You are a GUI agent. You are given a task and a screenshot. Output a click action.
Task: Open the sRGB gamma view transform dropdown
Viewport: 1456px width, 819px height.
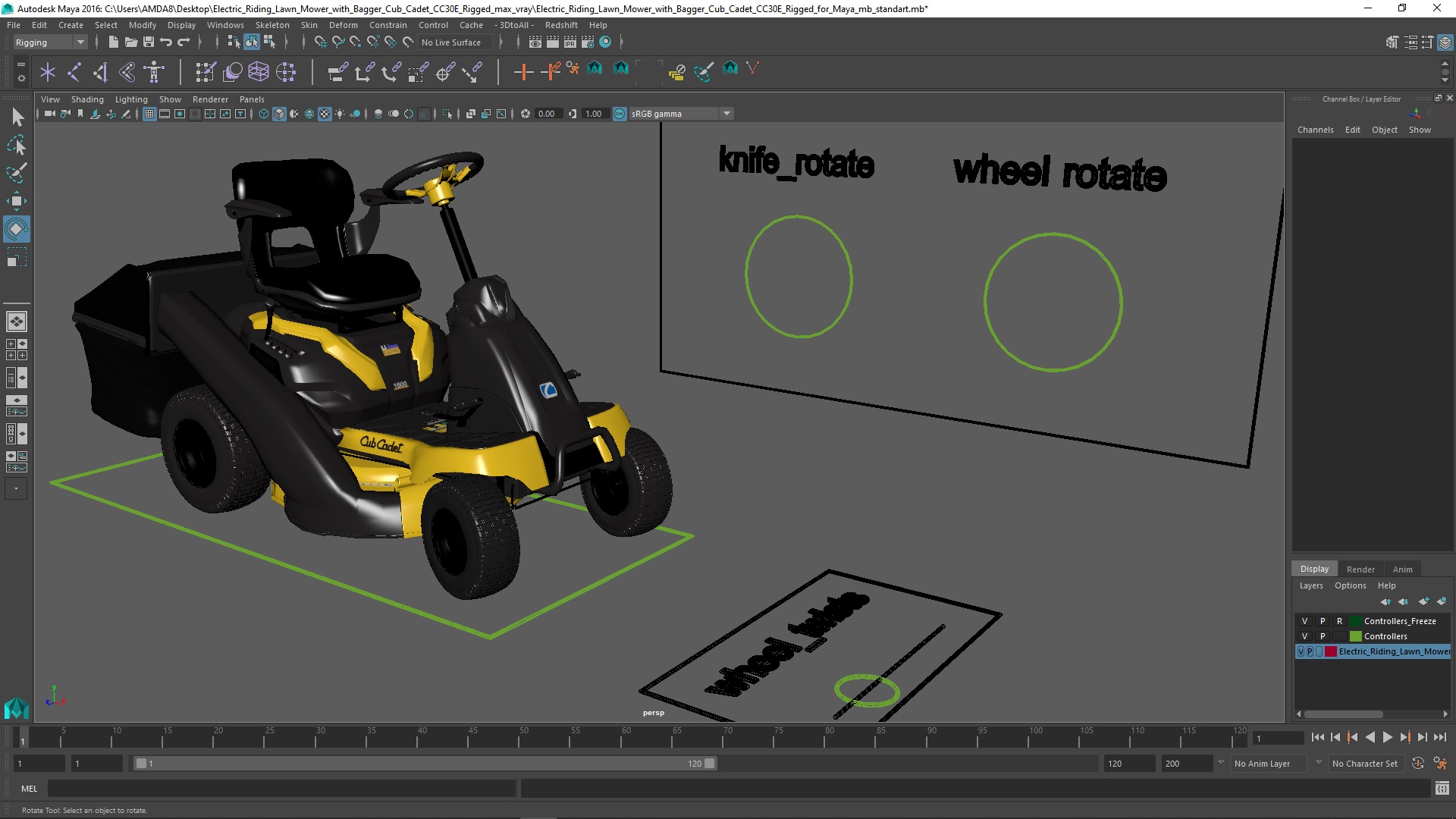coord(726,114)
